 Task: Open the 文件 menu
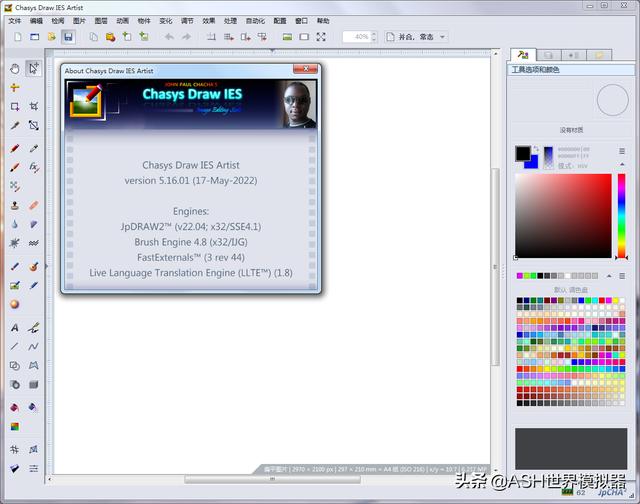pyautogui.click(x=14, y=21)
